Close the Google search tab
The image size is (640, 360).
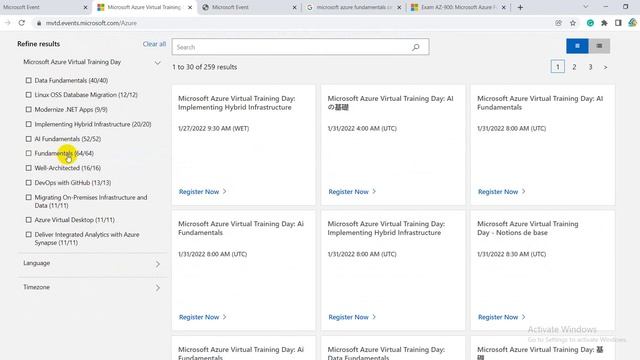(x=399, y=7)
